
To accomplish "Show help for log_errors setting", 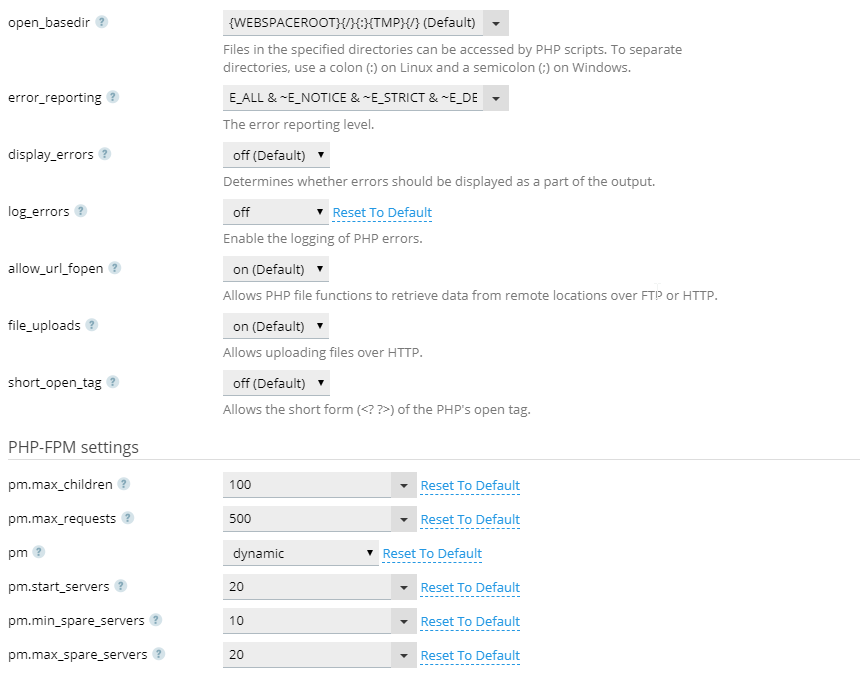I will coord(81,212).
